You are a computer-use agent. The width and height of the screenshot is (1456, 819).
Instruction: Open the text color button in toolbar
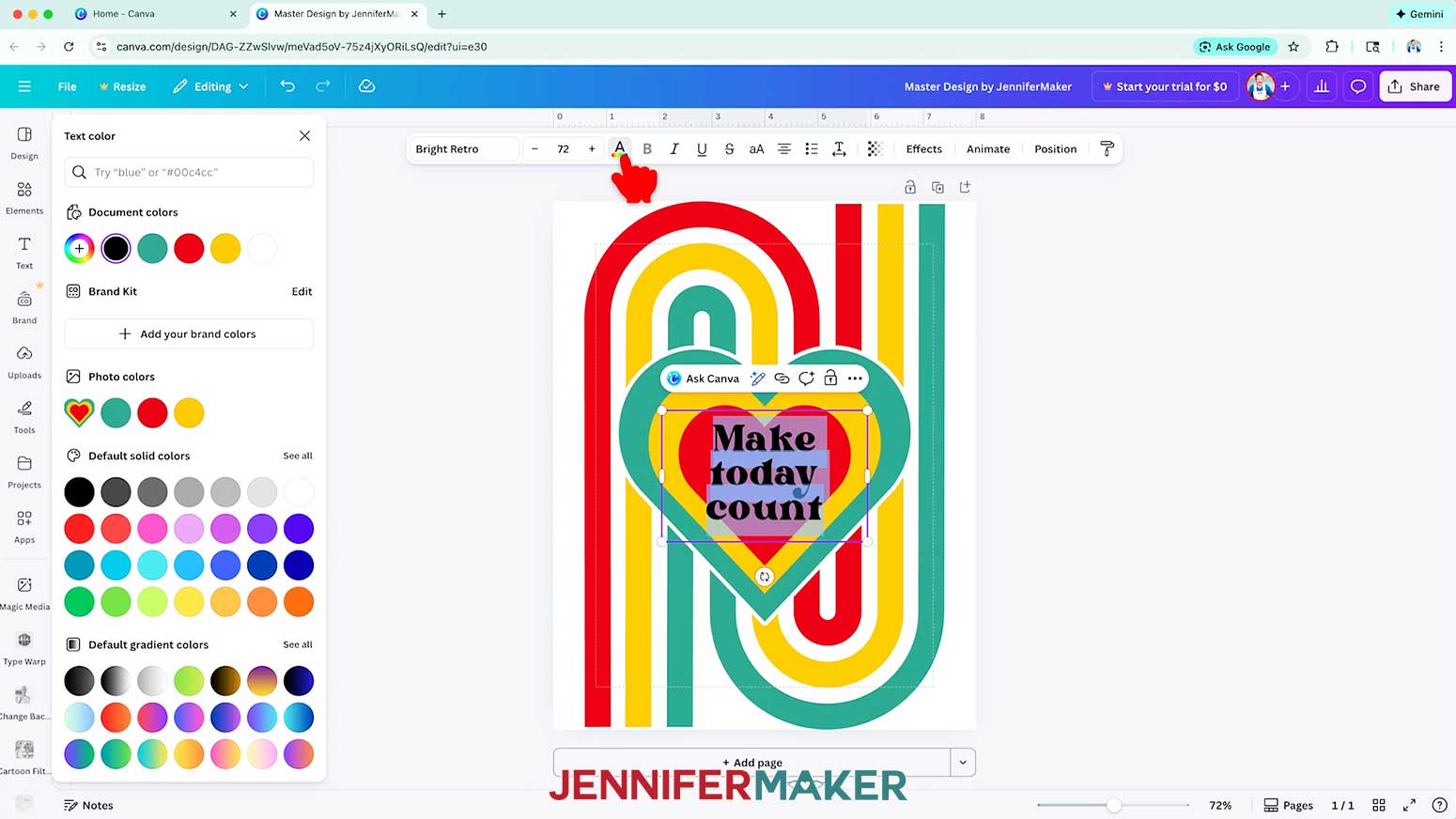click(620, 149)
